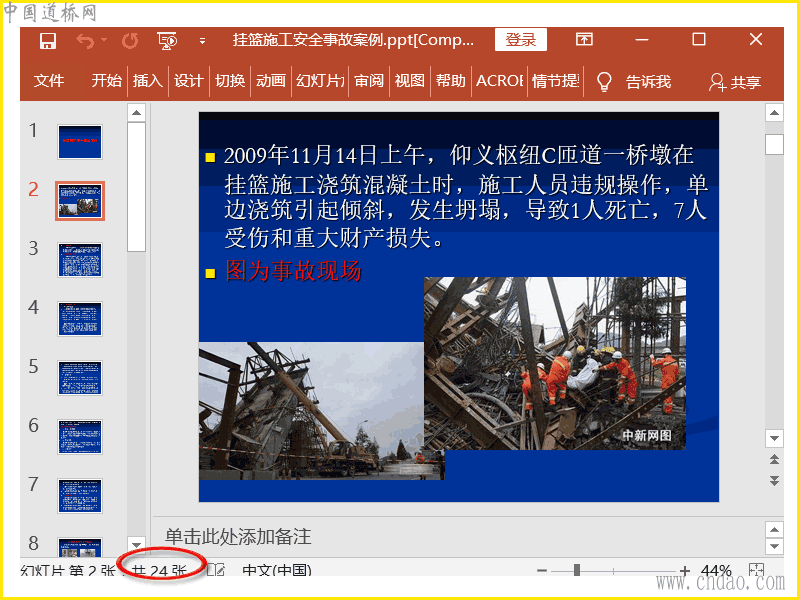Image resolution: width=800 pixels, height=600 pixels.
Task: Click the 登录 sign-in button
Action: coord(520,40)
